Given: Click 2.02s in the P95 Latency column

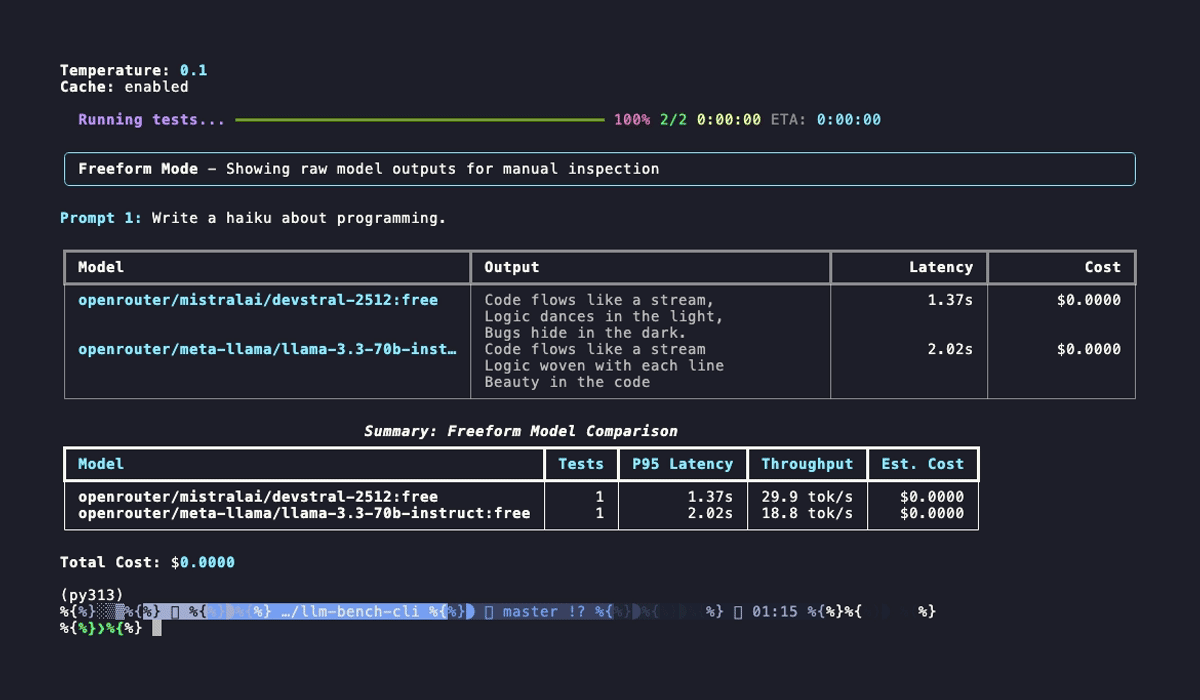Looking at the screenshot, I should coord(710,513).
